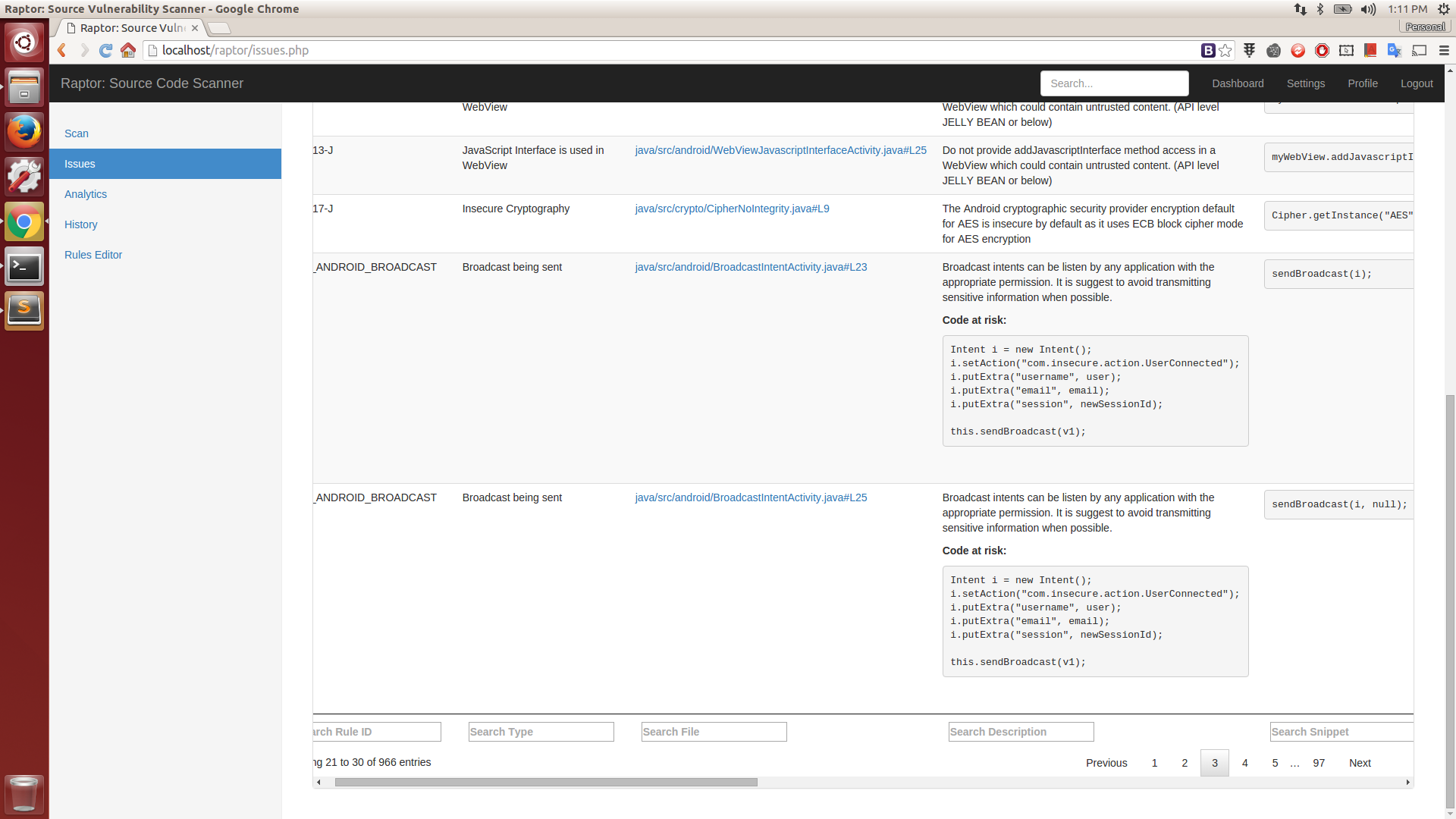Click the horizontal table scrollbar thumb
Image resolution: width=1456 pixels, height=819 pixels.
click(546, 782)
